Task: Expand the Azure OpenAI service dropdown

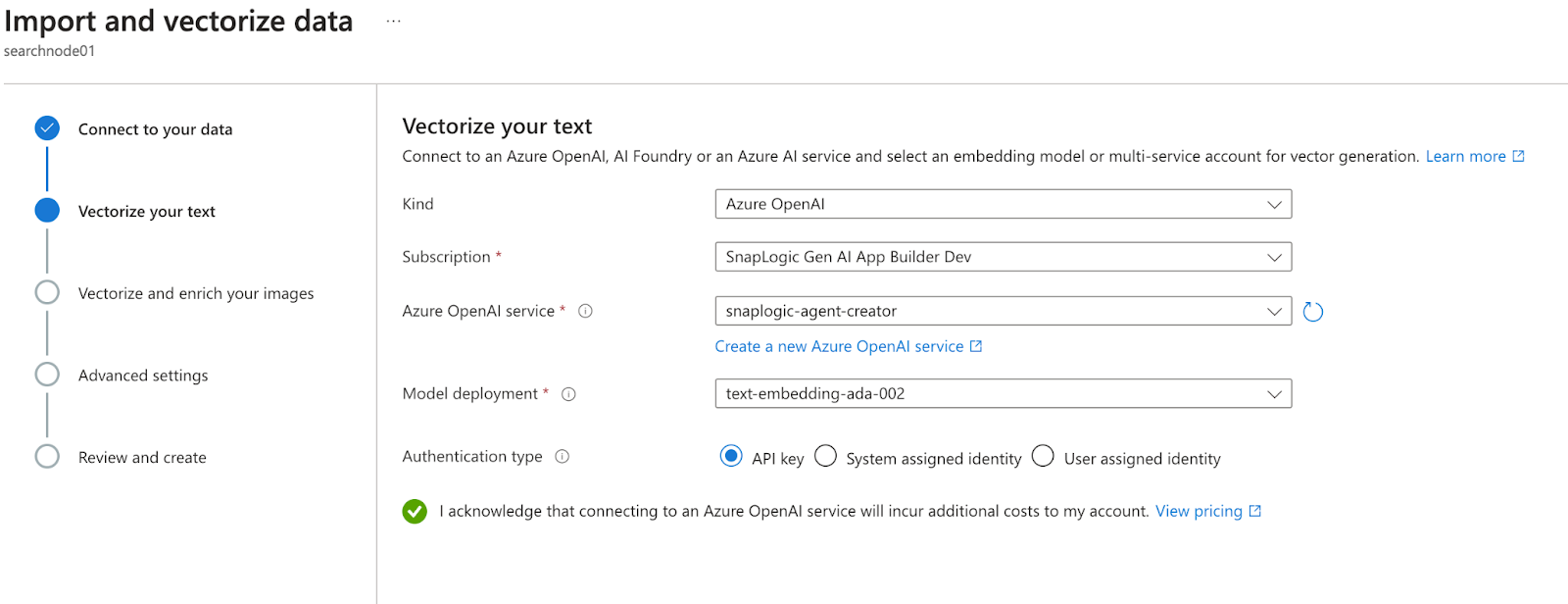Action: click(x=1003, y=311)
